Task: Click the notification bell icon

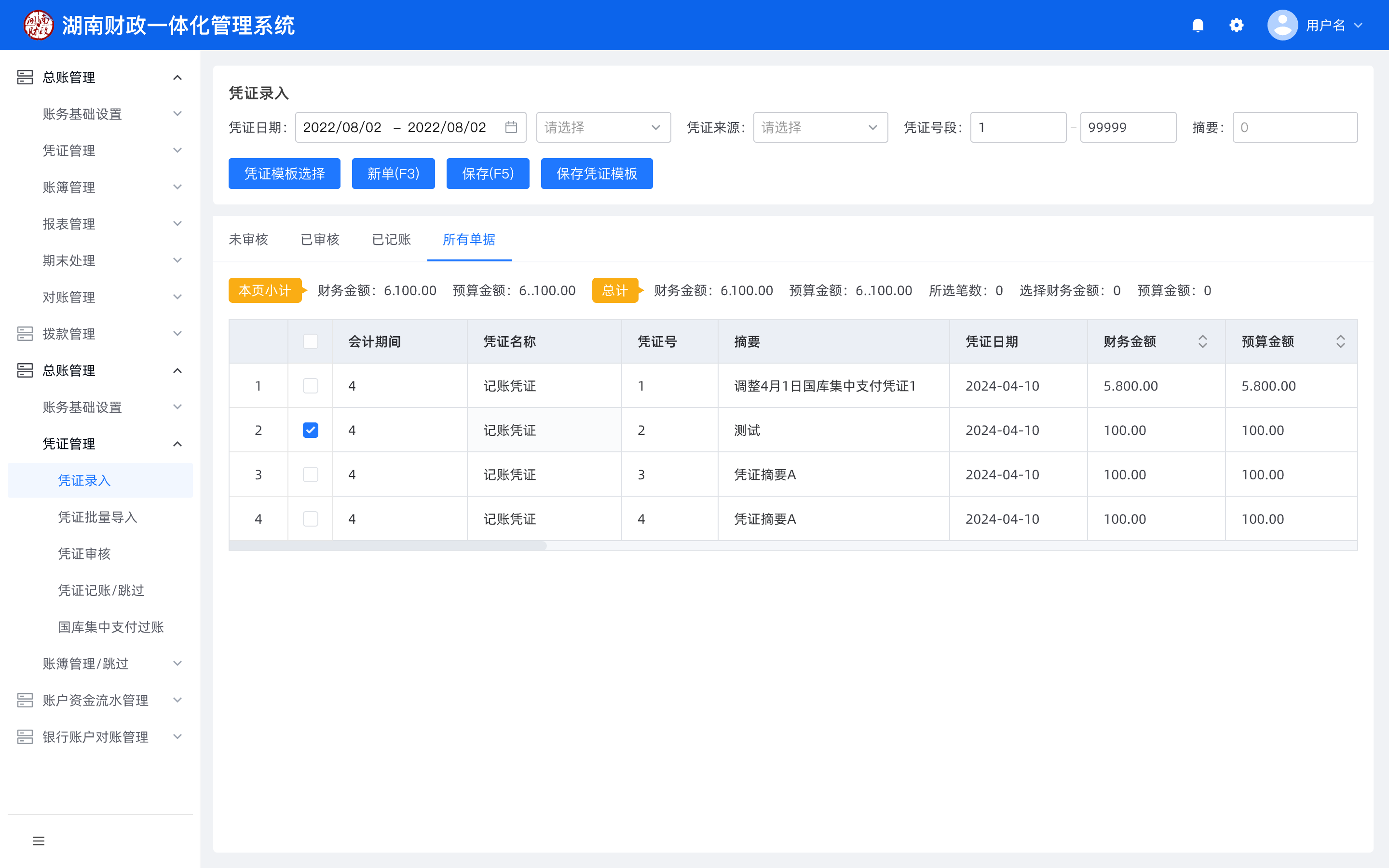Action: [1198, 25]
